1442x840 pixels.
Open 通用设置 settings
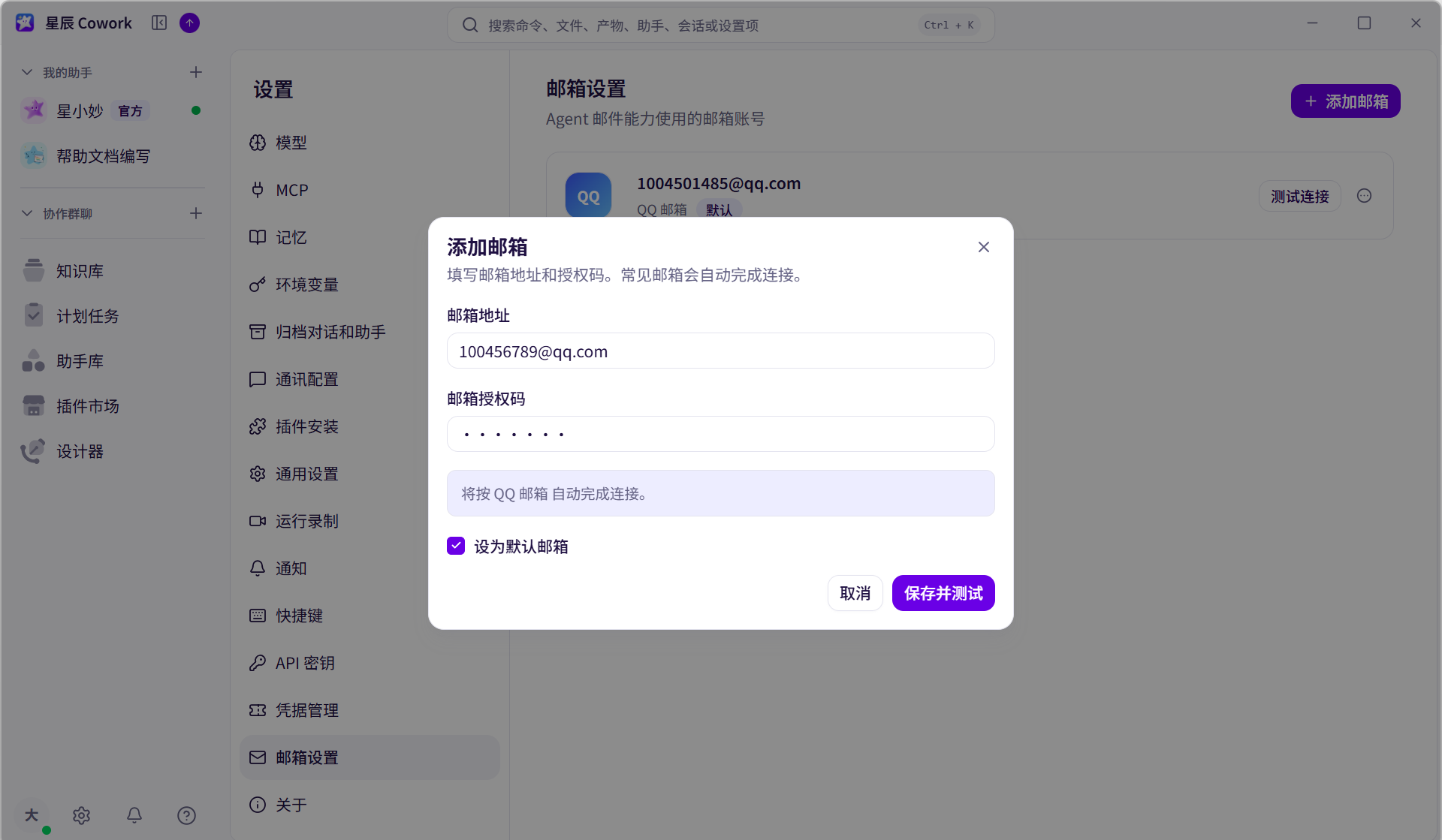(x=370, y=474)
